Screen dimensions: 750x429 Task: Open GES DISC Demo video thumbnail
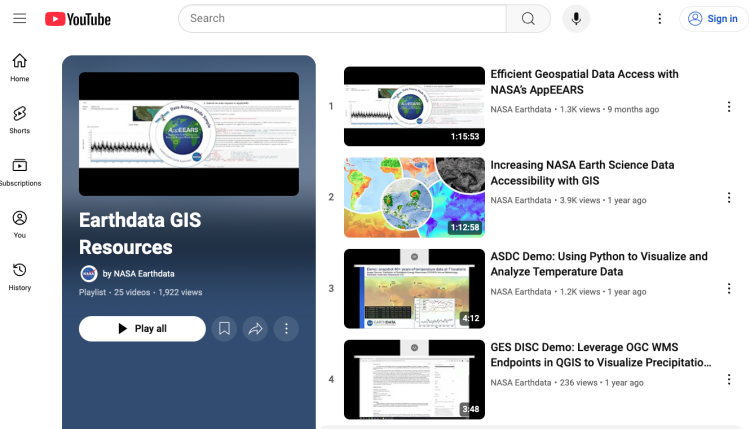point(414,380)
